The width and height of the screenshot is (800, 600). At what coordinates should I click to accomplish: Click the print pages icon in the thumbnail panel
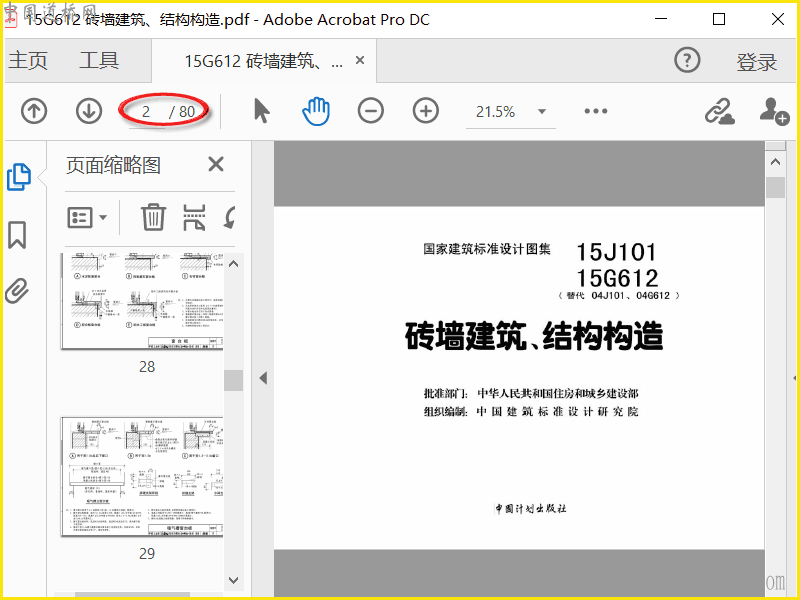coord(194,217)
